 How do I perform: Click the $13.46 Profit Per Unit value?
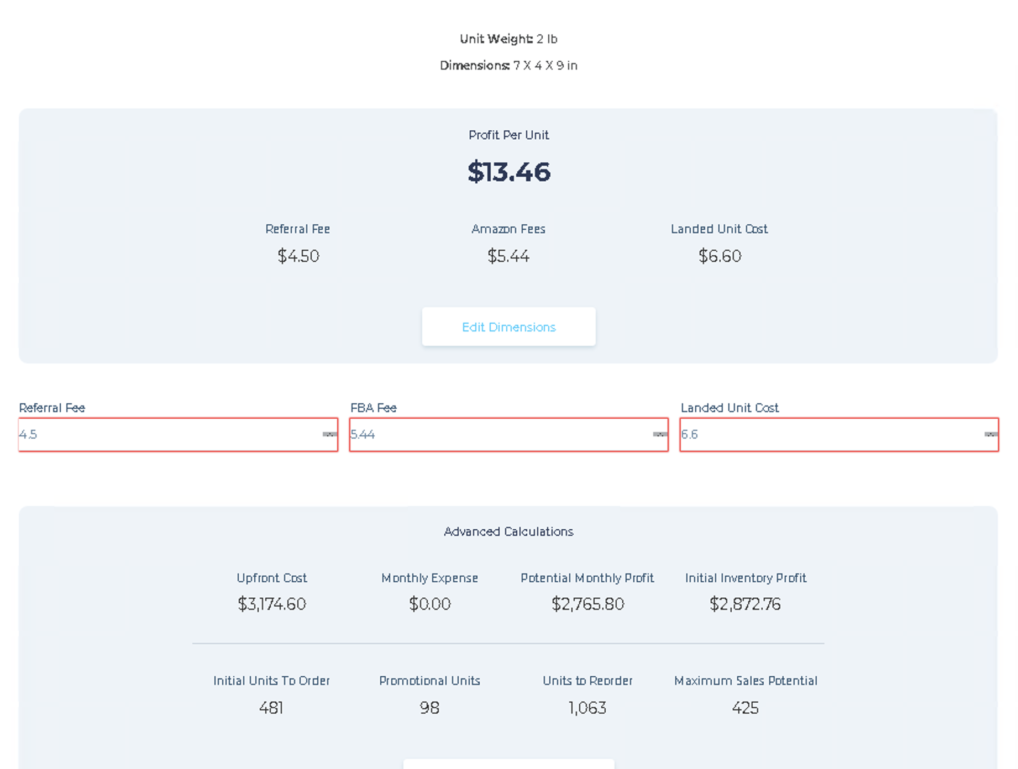pos(509,172)
